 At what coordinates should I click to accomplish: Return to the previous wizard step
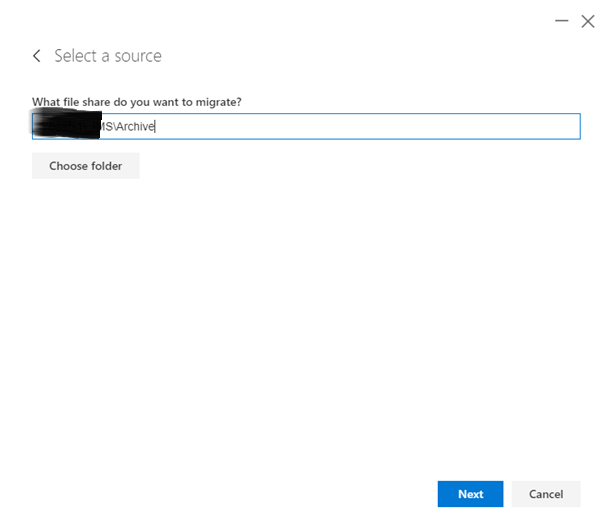37,56
